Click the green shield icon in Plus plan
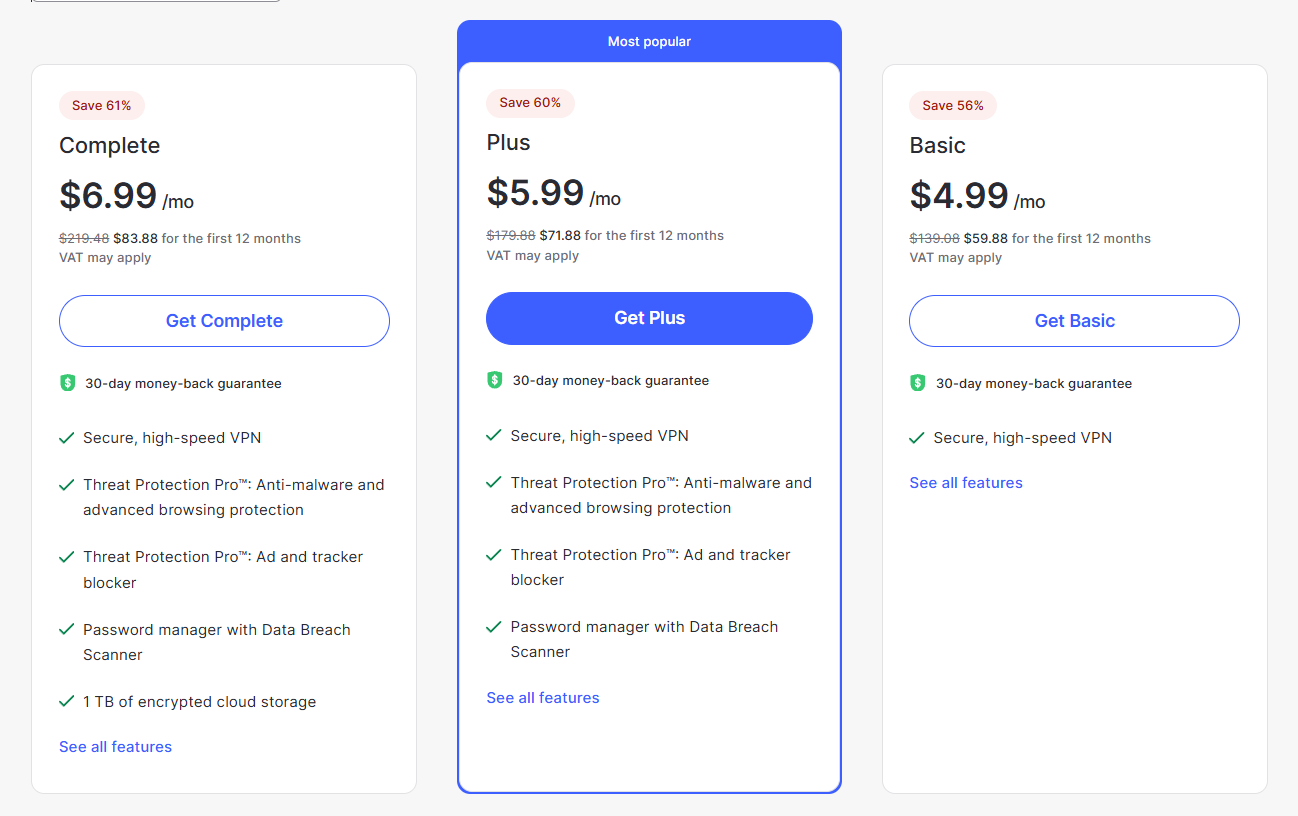 (x=494, y=380)
